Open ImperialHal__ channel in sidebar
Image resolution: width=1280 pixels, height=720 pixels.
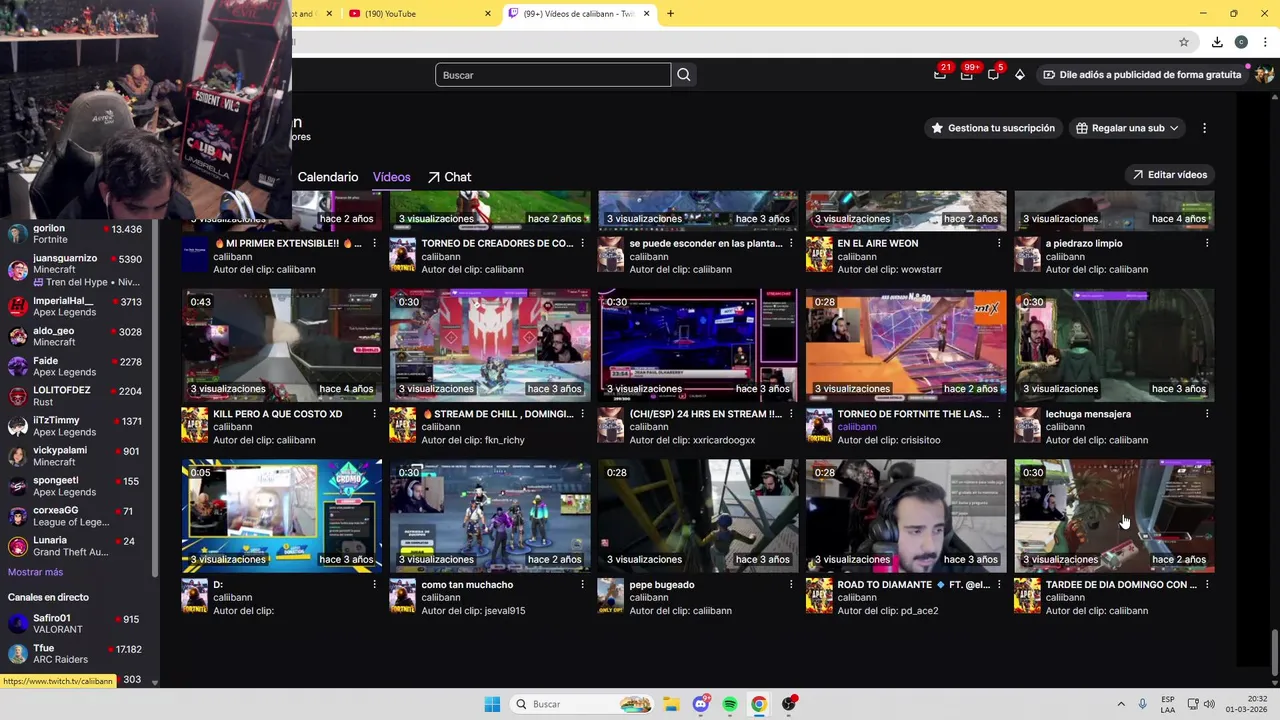point(75,306)
